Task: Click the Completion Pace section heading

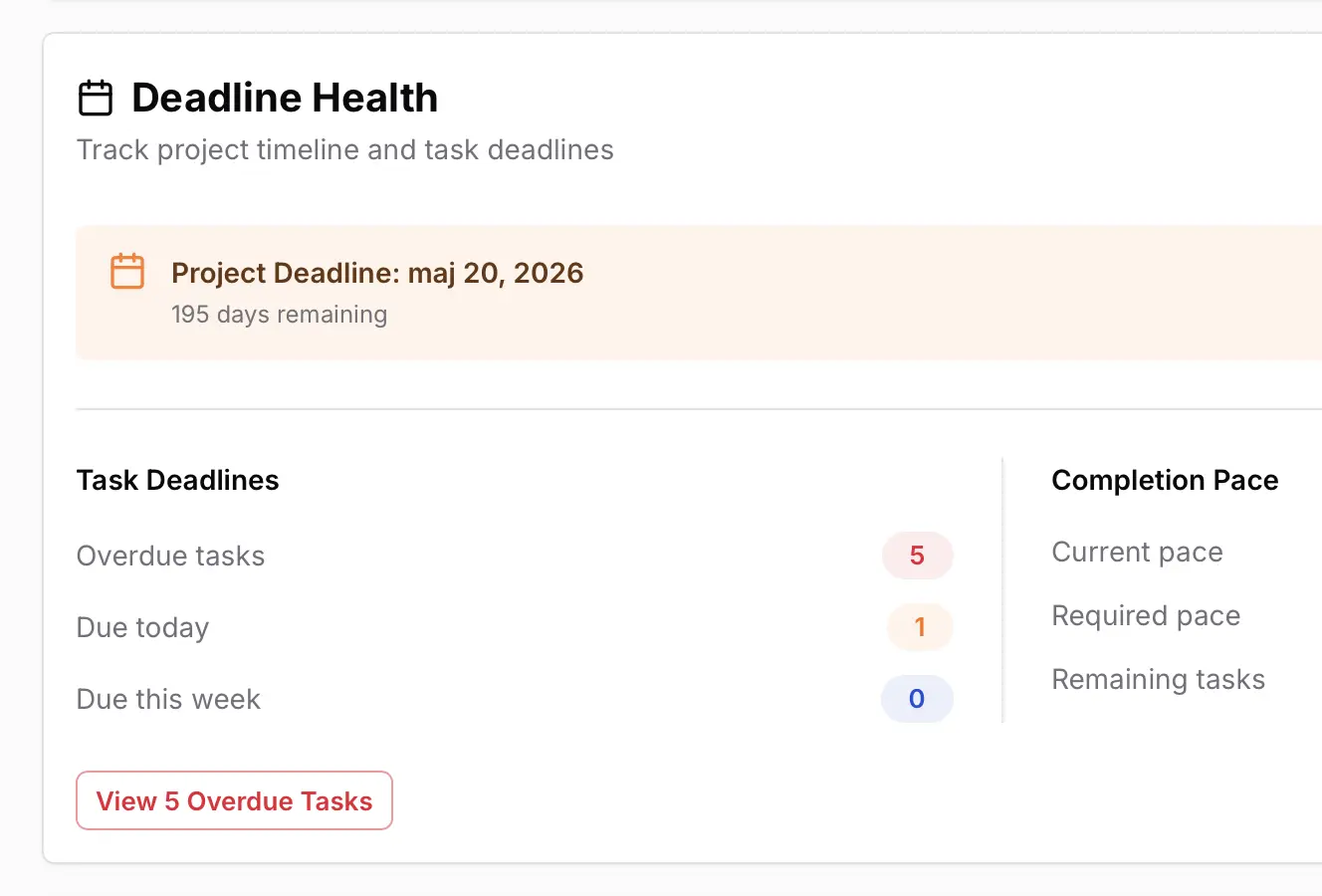Action: tap(1165, 480)
